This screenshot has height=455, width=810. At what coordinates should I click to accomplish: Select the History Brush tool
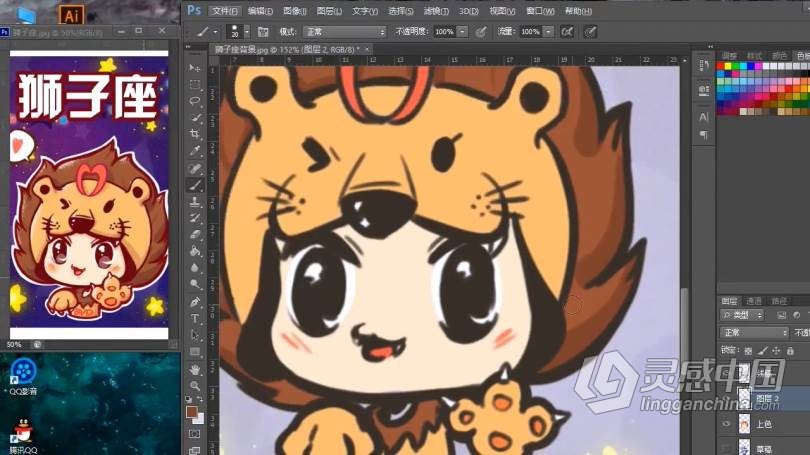click(195, 218)
